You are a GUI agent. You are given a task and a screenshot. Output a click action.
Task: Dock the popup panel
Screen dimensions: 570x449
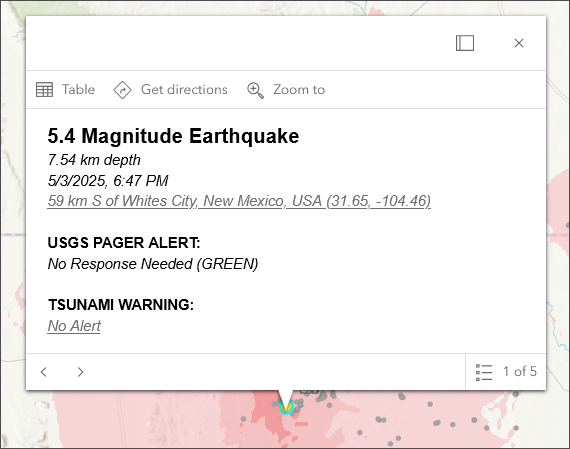(465, 43)
